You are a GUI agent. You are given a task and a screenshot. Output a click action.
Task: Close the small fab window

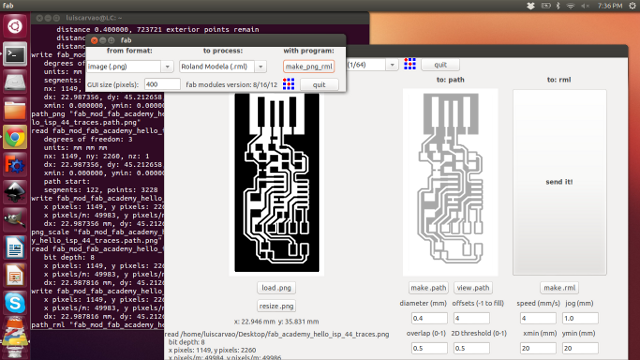(94, 40)
